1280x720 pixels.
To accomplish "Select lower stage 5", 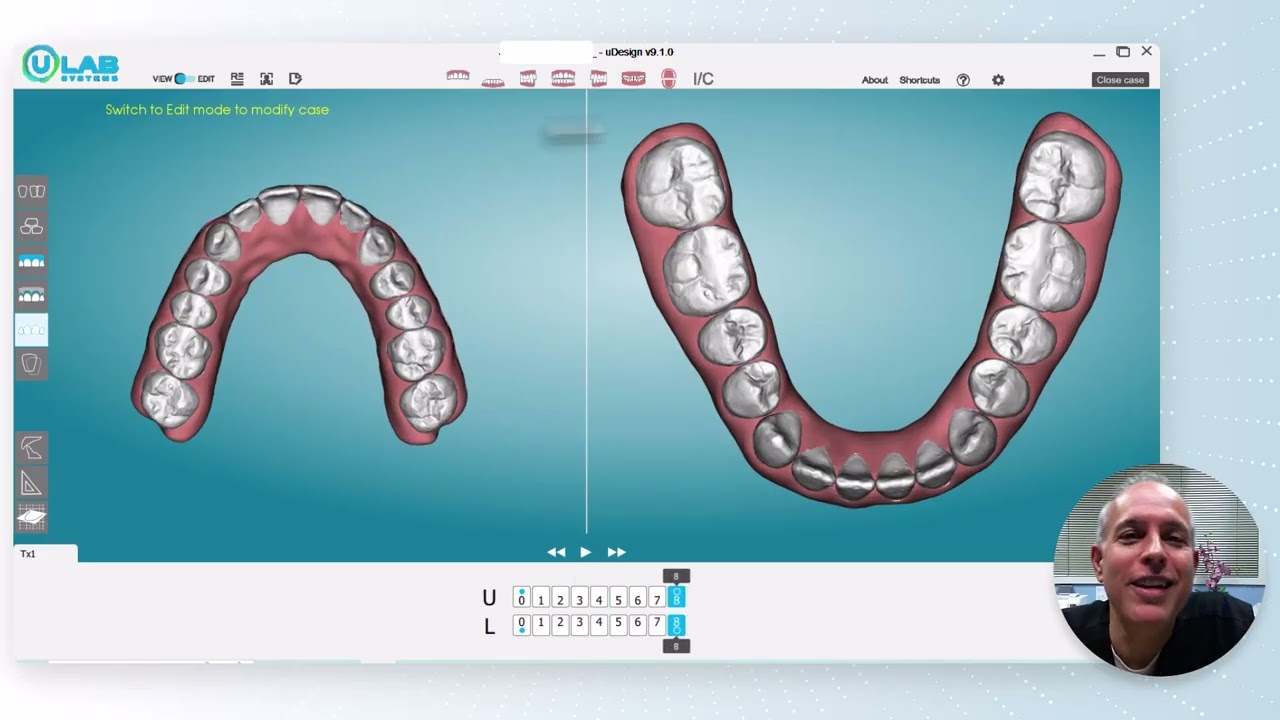I will (x=618, y=625).
